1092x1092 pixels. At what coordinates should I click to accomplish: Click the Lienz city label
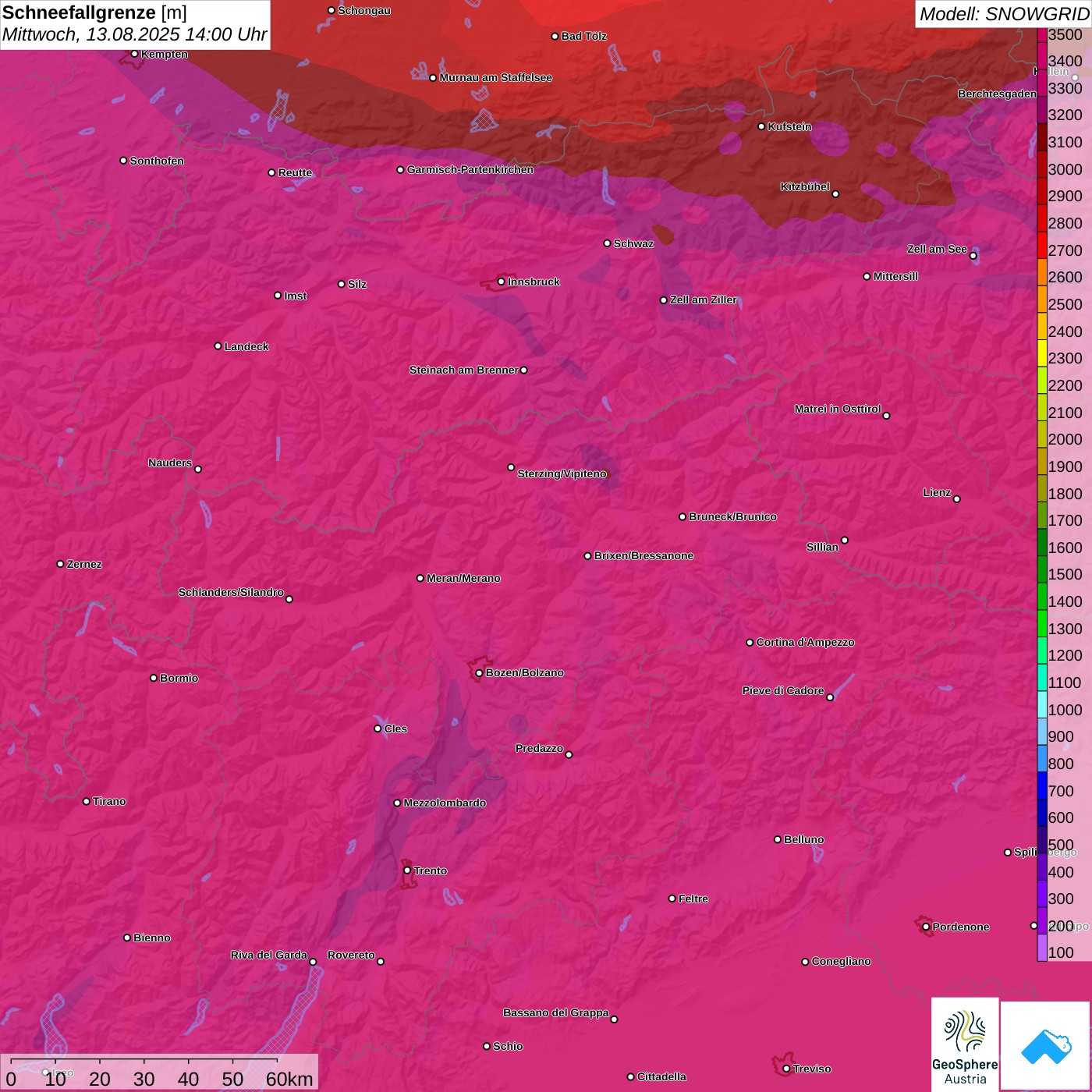(x=937, y=492)
